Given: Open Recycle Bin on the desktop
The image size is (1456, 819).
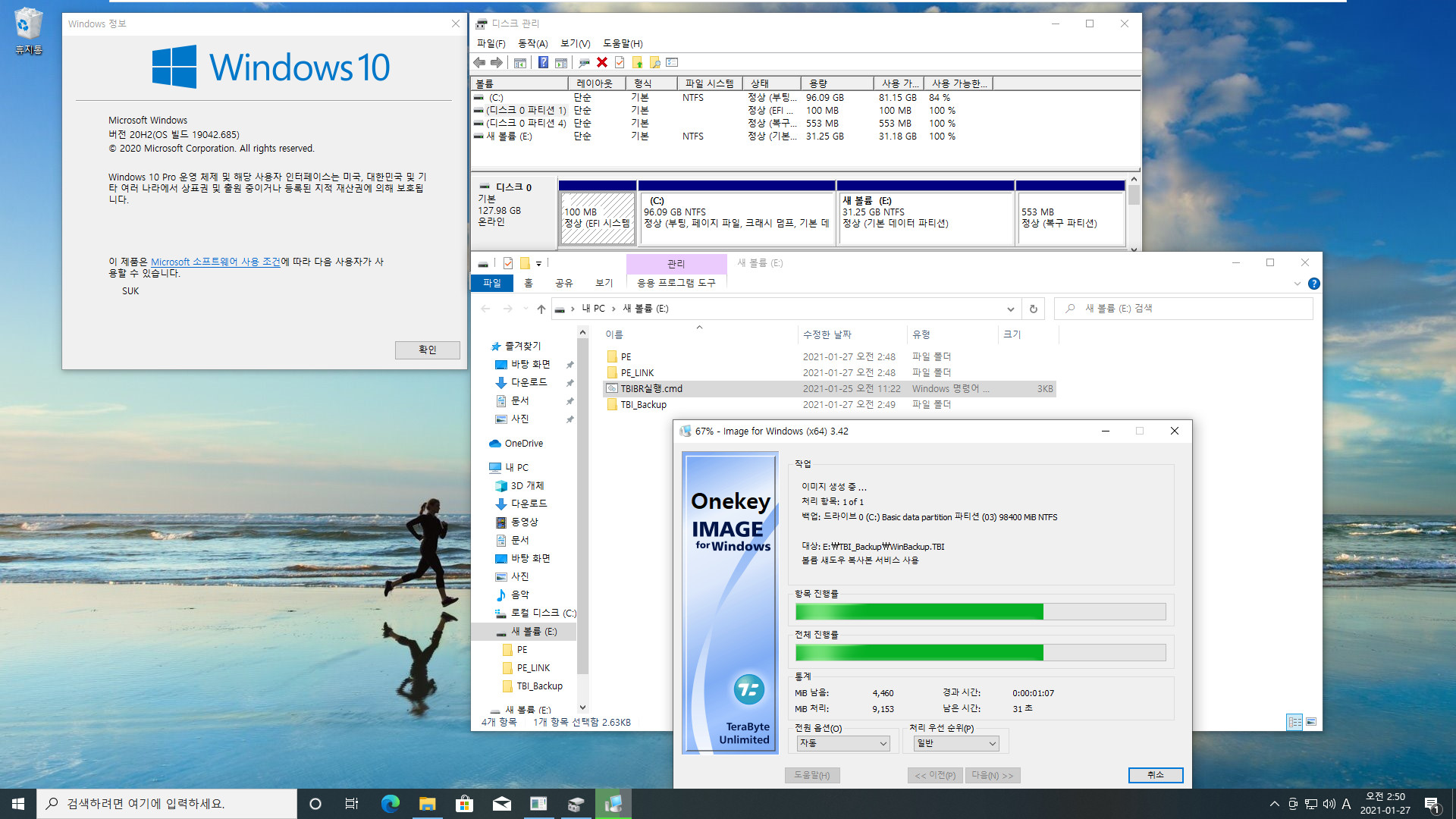Looking at the screenshot, I should (x=28, y=30).
